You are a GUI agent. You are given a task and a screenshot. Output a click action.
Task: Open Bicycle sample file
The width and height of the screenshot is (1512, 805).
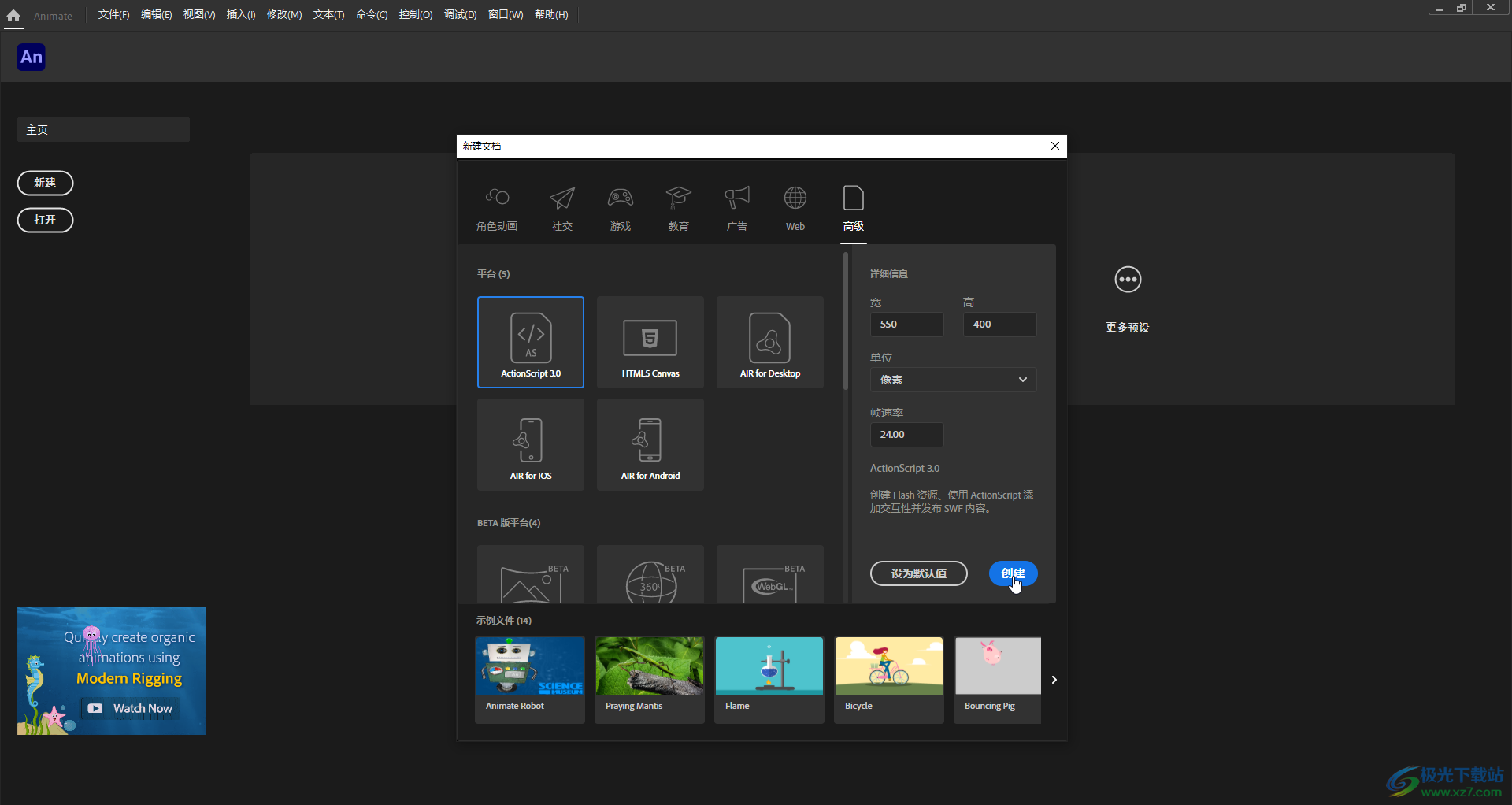[x=889, y=679]
